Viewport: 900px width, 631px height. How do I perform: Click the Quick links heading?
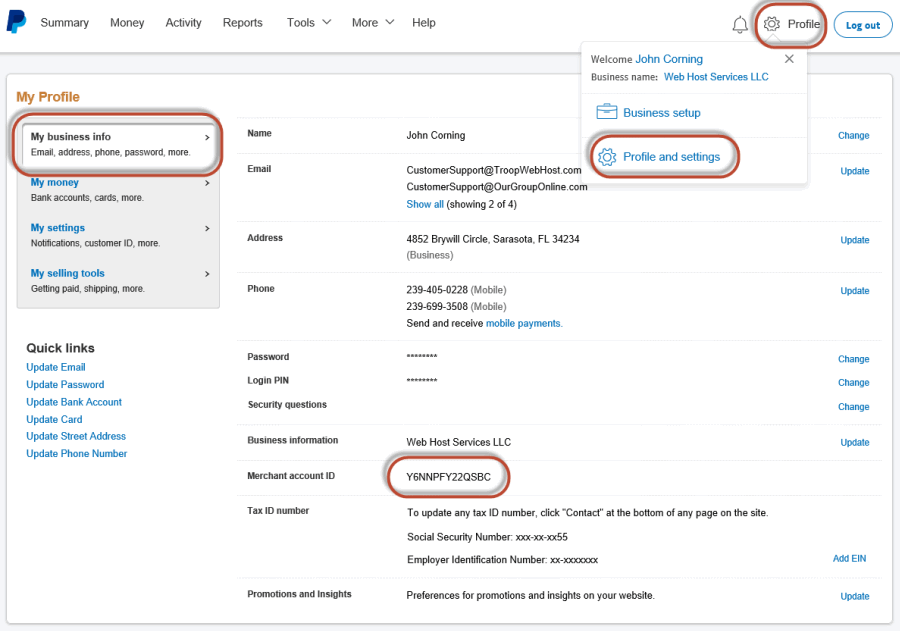(x=60, y=348)
